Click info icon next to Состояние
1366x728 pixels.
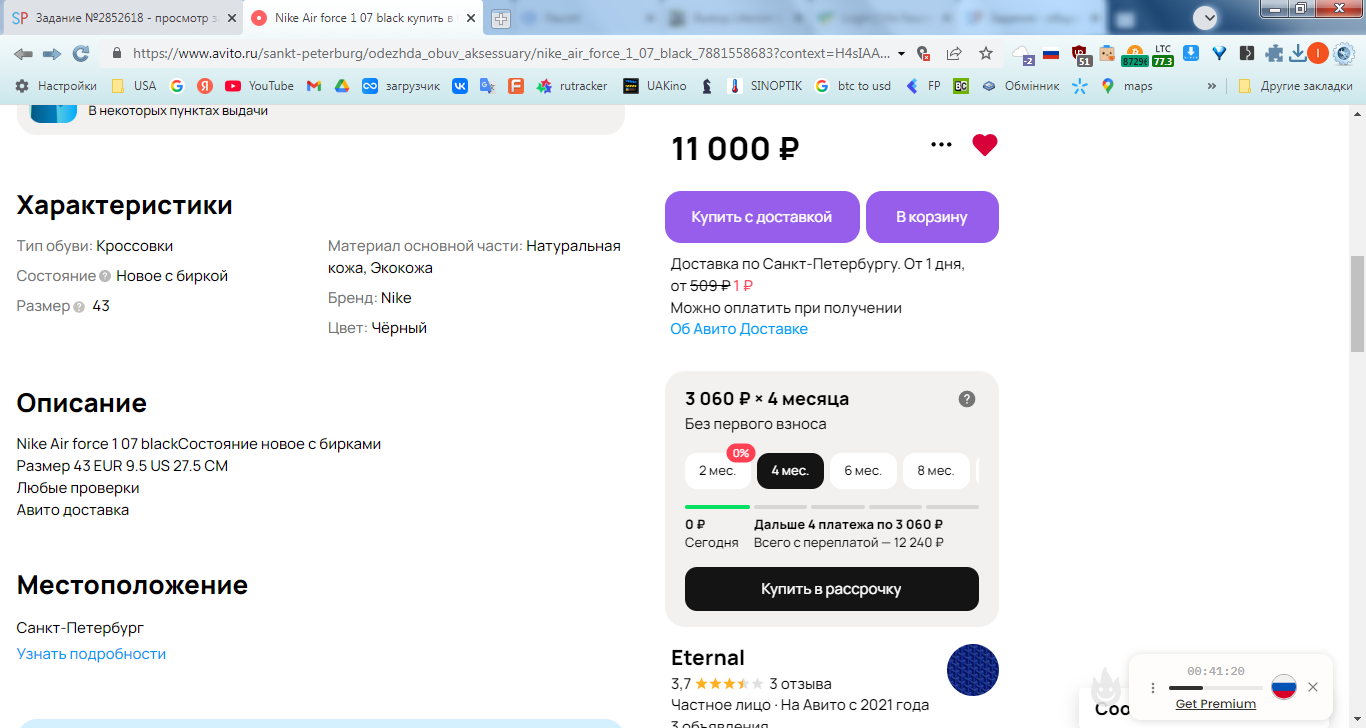tap(105, 277)
